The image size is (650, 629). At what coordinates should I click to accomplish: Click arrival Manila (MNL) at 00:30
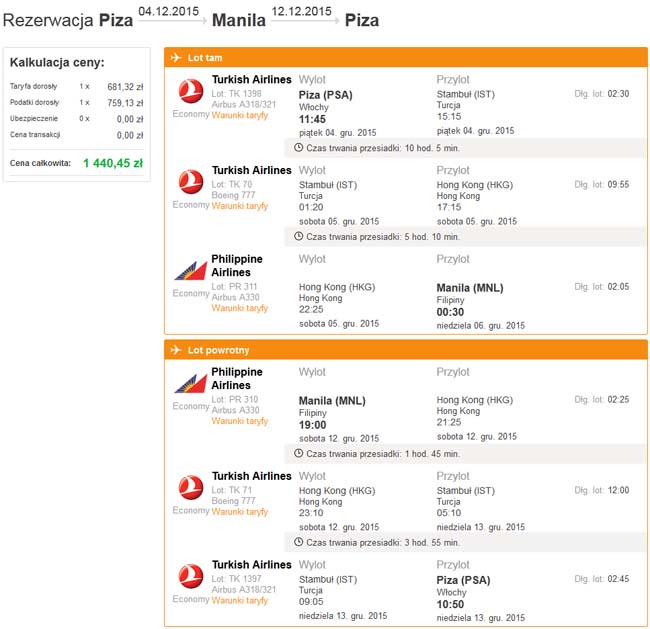pos(470,288)
